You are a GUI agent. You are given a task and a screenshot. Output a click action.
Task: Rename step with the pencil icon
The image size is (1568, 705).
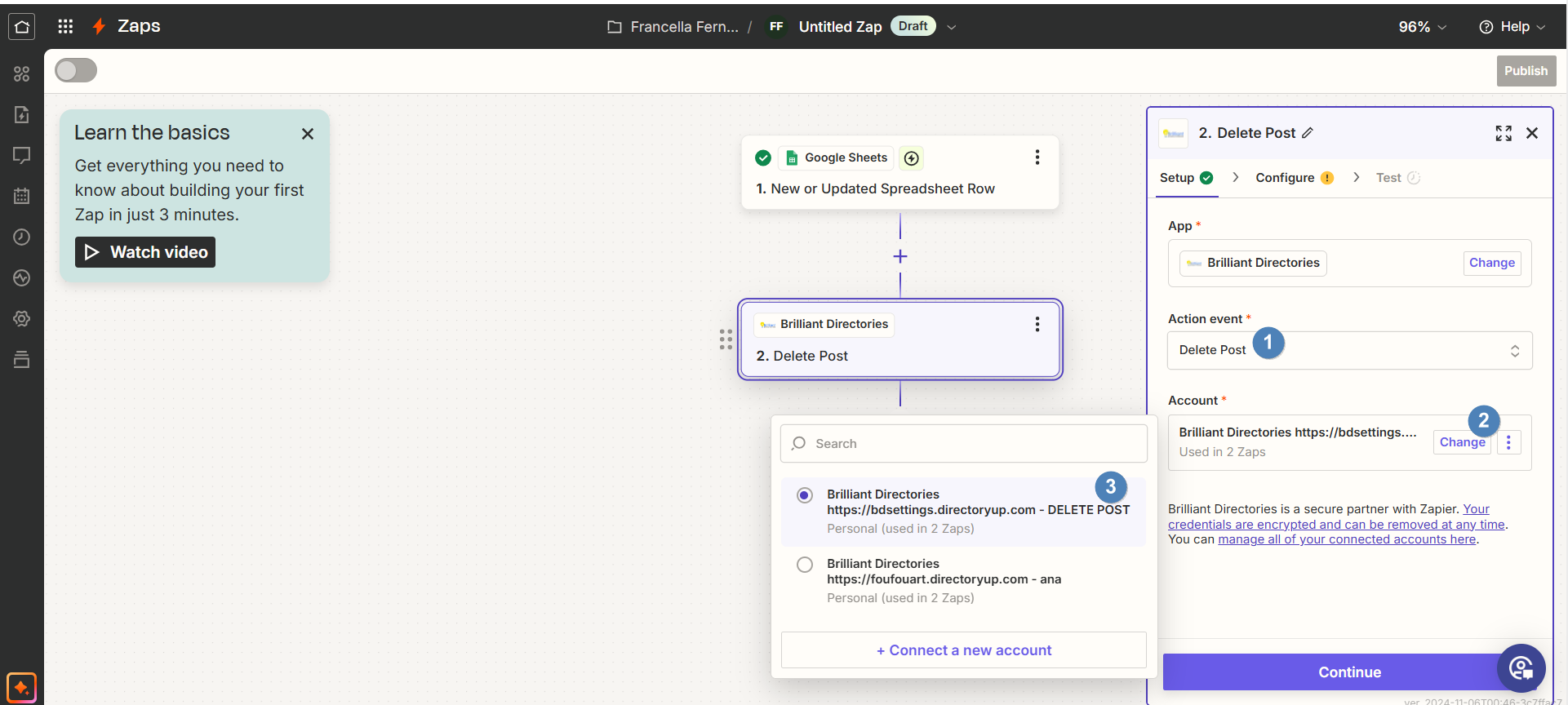(x=1308, y=133)
